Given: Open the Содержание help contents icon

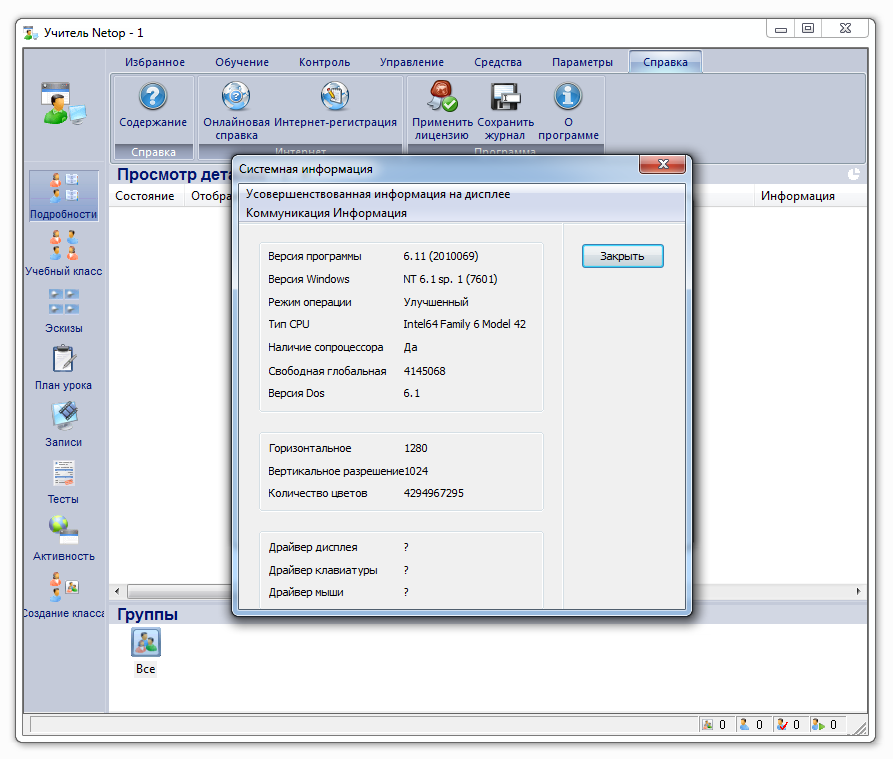Looking at the screenshot, I should pos(153,96).
